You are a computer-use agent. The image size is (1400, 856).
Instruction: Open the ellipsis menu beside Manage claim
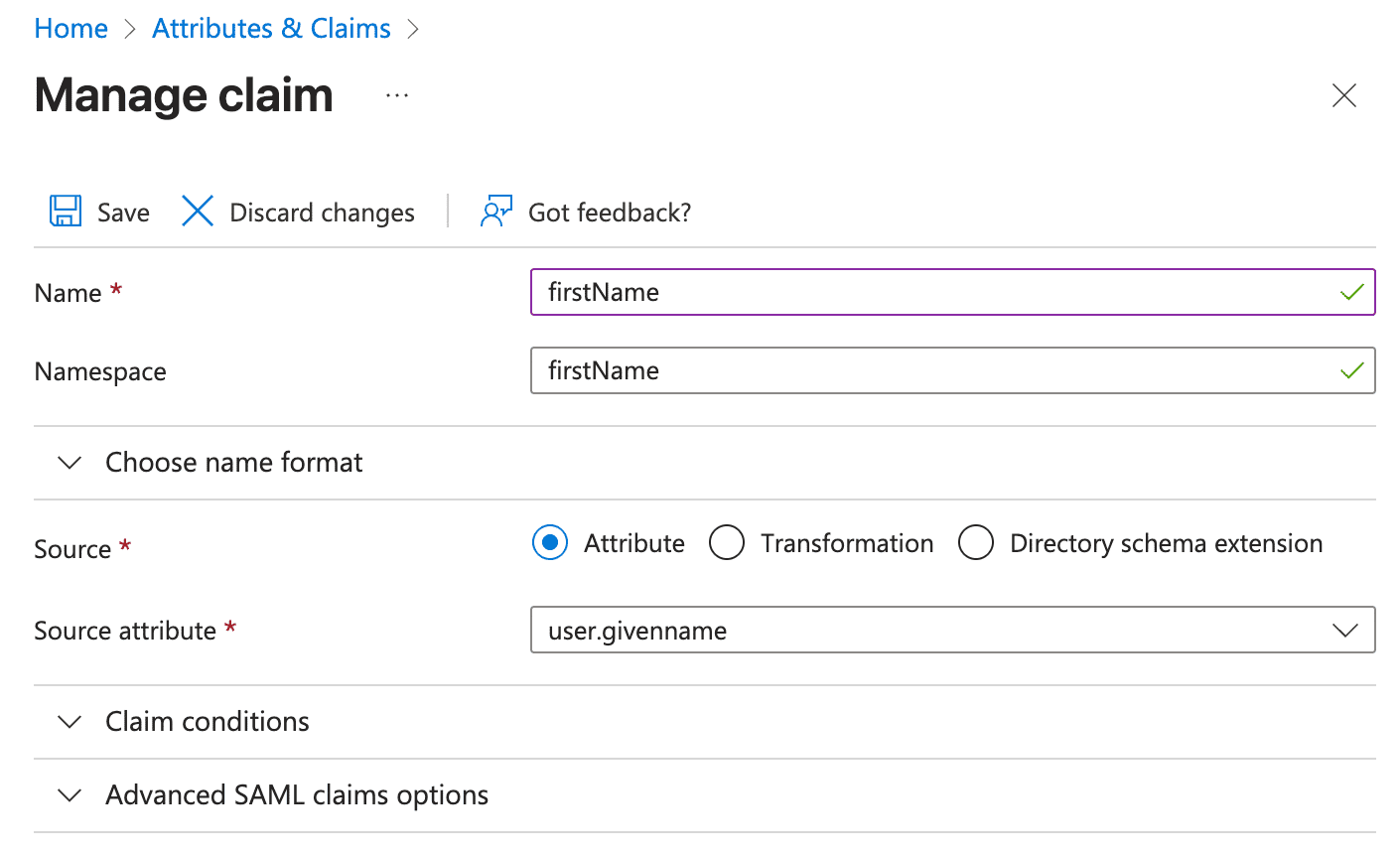tap(396, 94)
